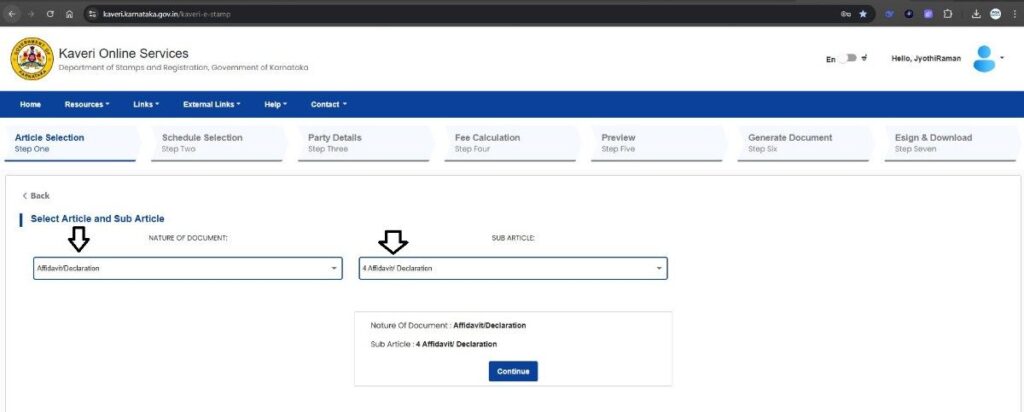
Task: Click the browser back arrow
Action: (11, 14)
